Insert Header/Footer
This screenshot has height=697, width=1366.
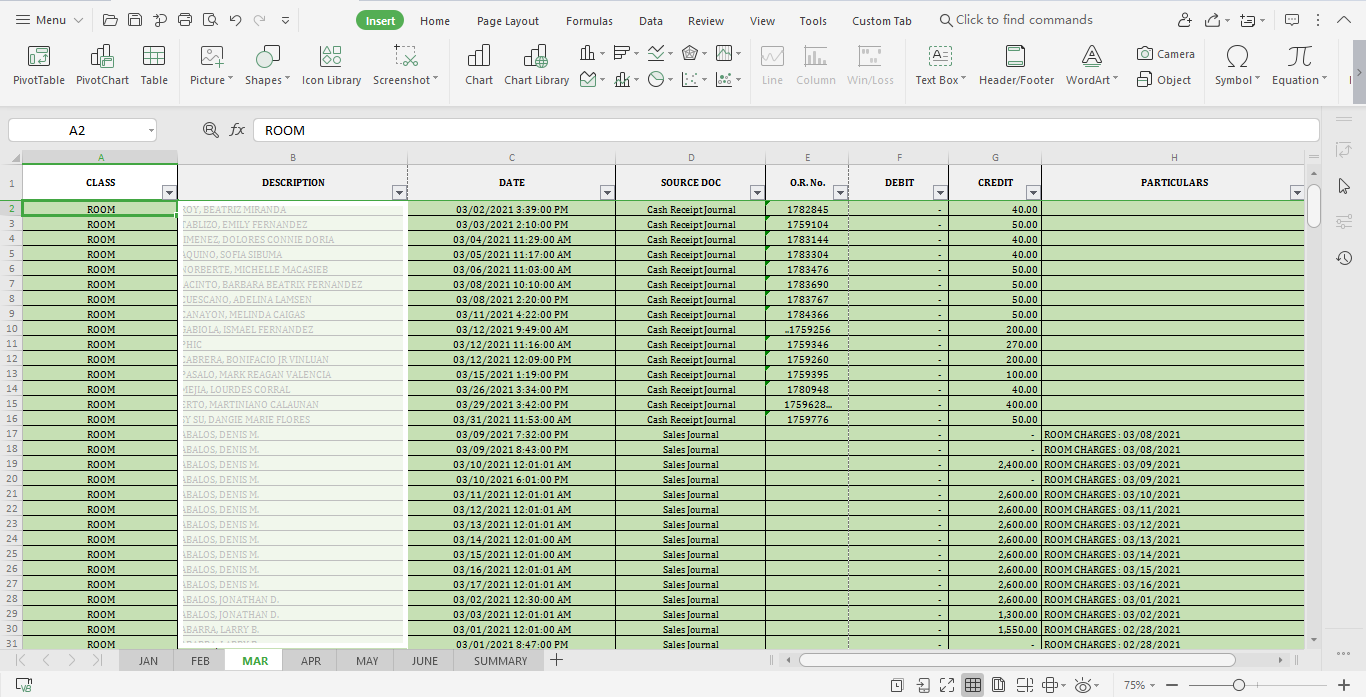coord(1016,66)
